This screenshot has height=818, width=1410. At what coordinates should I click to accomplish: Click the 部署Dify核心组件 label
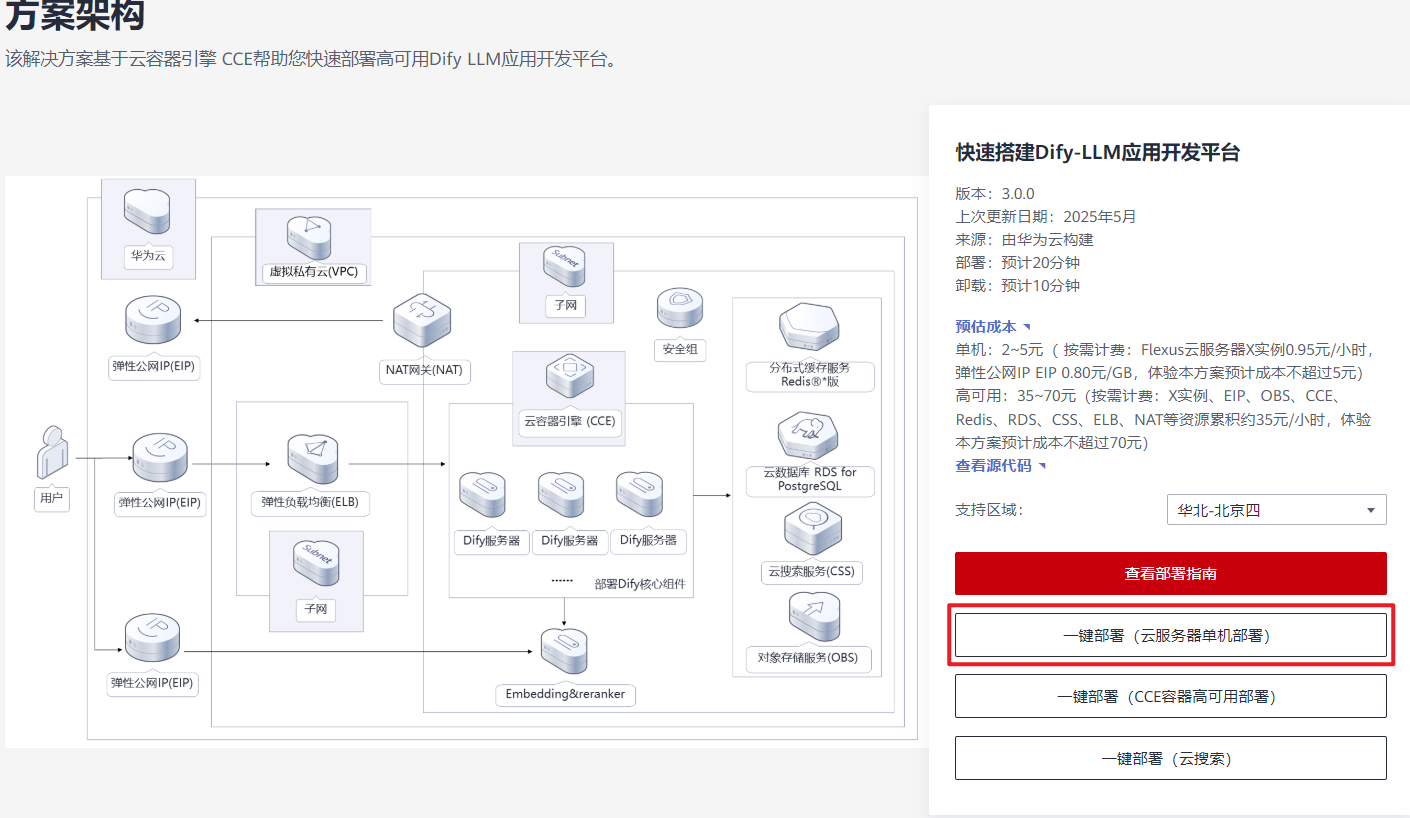(639, 584)
